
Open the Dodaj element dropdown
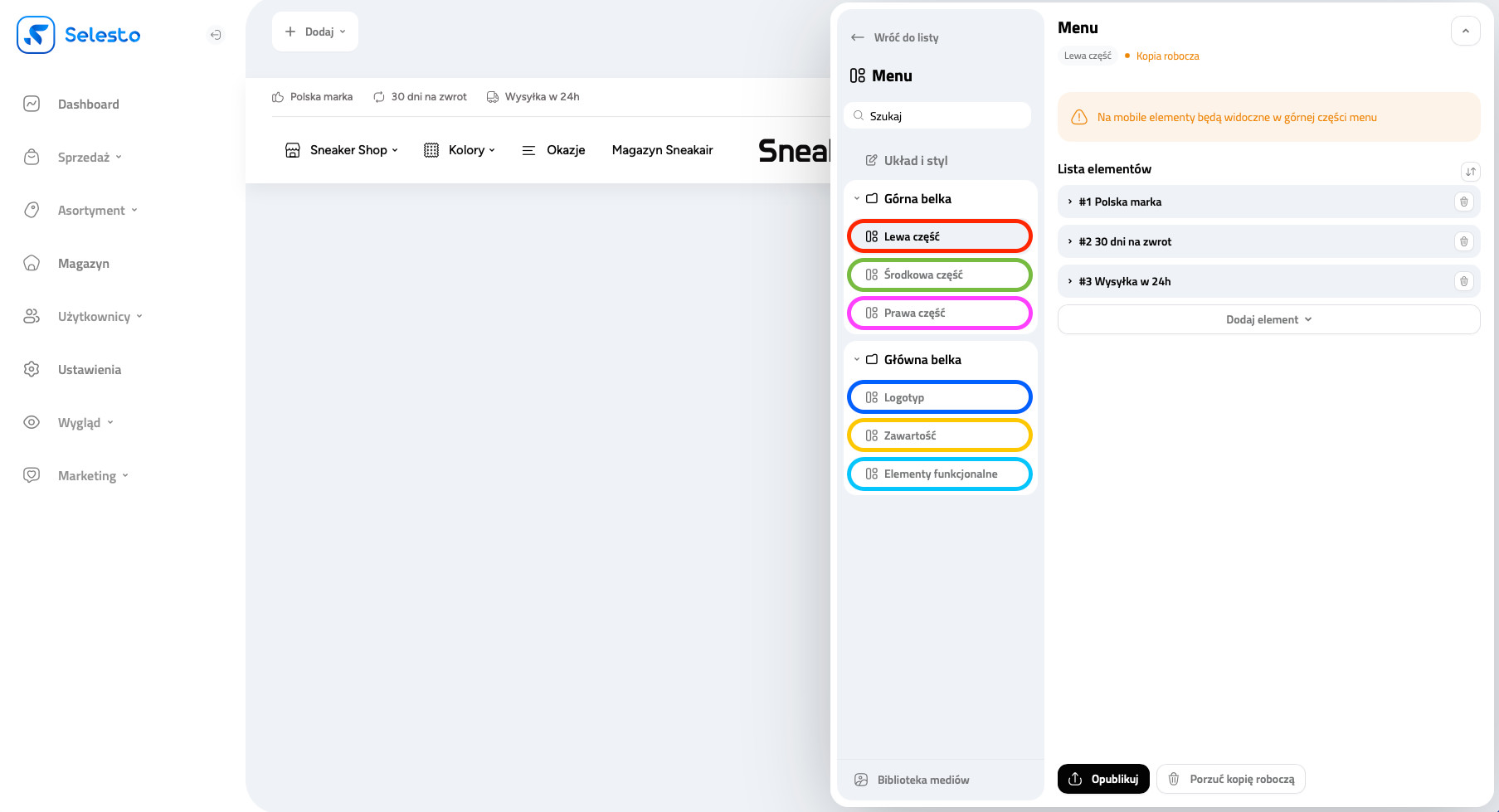coord(1268,319)
